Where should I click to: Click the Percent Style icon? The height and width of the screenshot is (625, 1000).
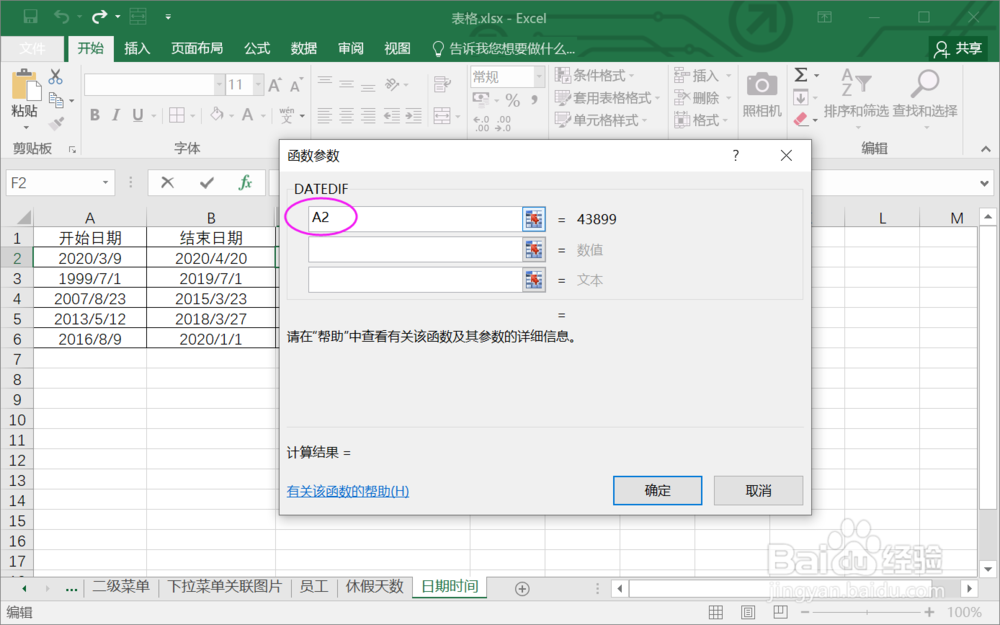[x=512, y=100]
